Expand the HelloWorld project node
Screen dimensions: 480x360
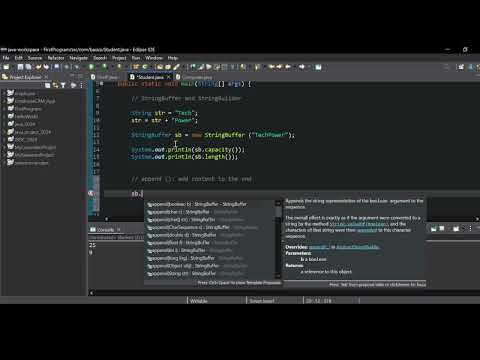(4, 116)
